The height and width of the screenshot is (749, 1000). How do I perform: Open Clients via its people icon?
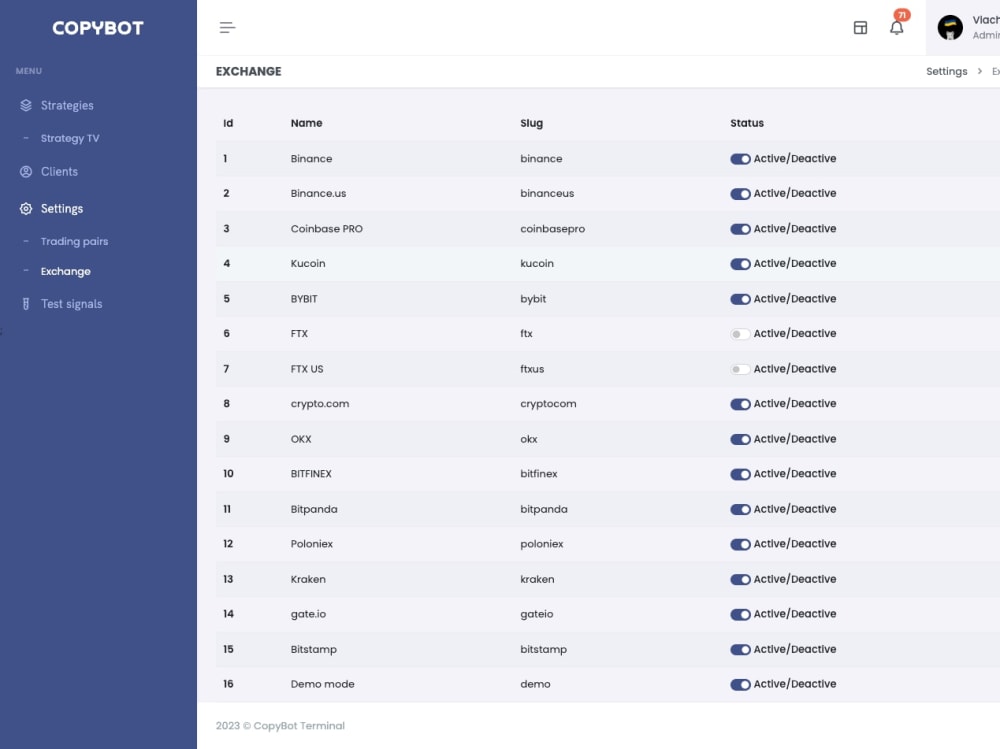pyautogui.click(x=24, y=171)
